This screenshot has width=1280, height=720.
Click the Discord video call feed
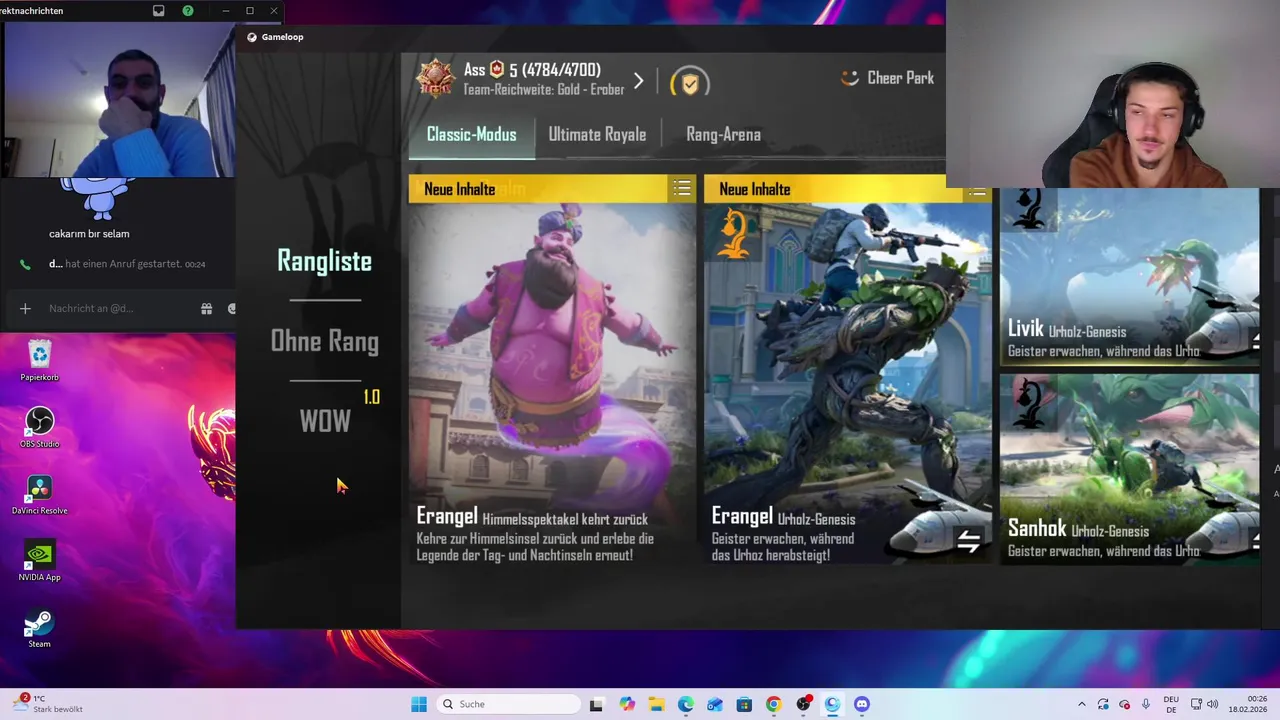coord(118,100)
